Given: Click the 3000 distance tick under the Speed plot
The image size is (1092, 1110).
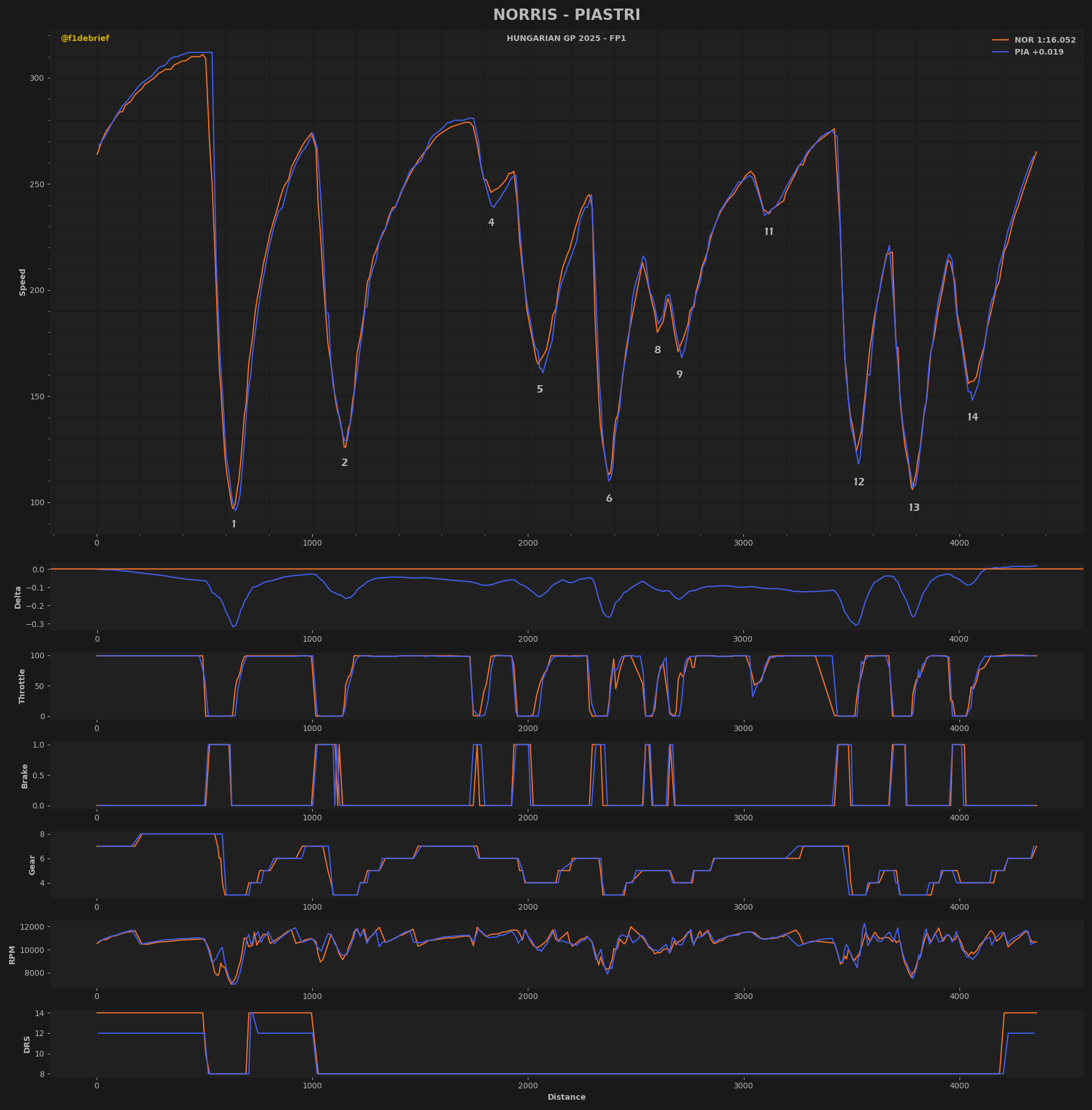Looking at the screenshot, I should pyautogui.click(x=743, y=543).
